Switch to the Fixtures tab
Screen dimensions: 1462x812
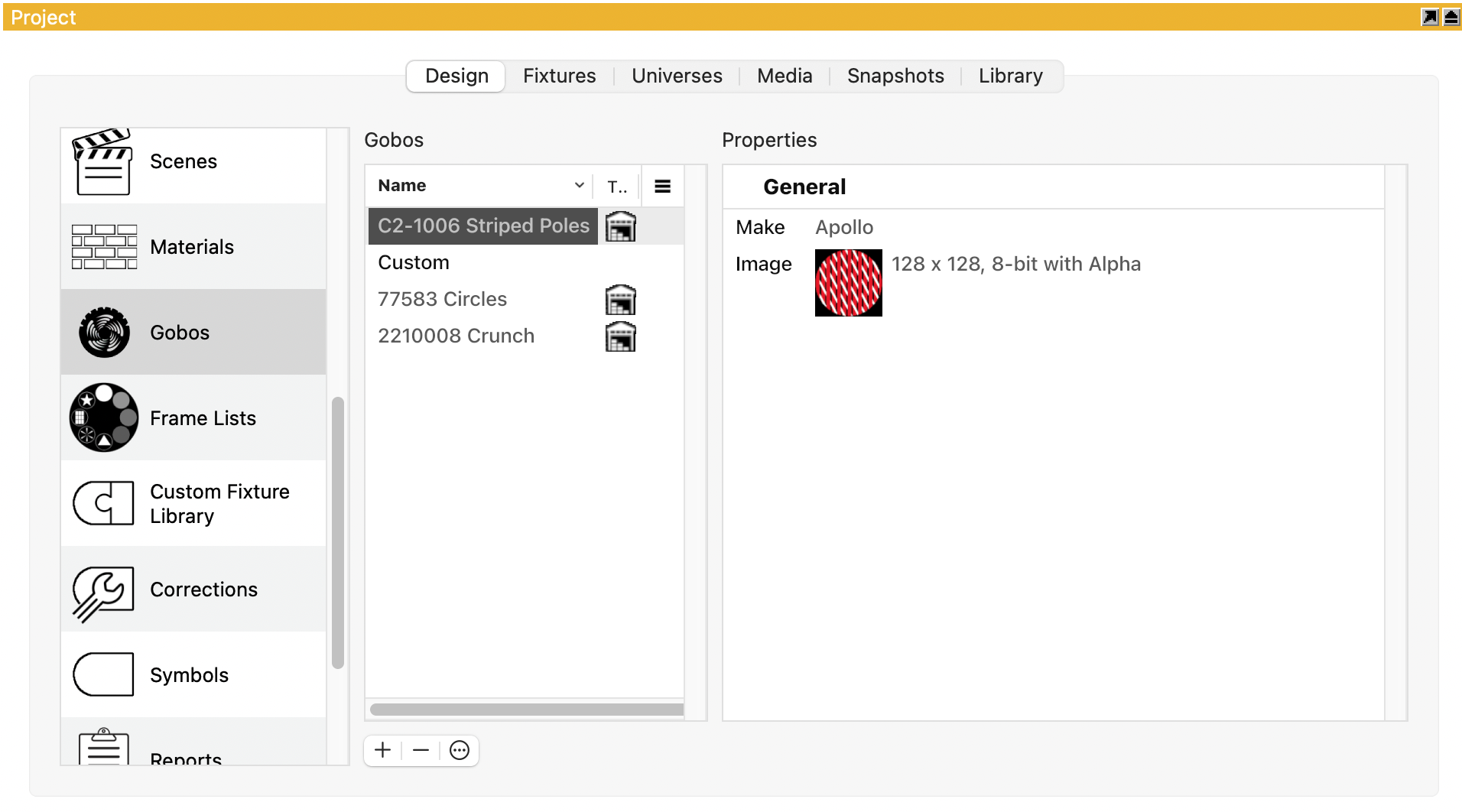[x=559, y=76]
